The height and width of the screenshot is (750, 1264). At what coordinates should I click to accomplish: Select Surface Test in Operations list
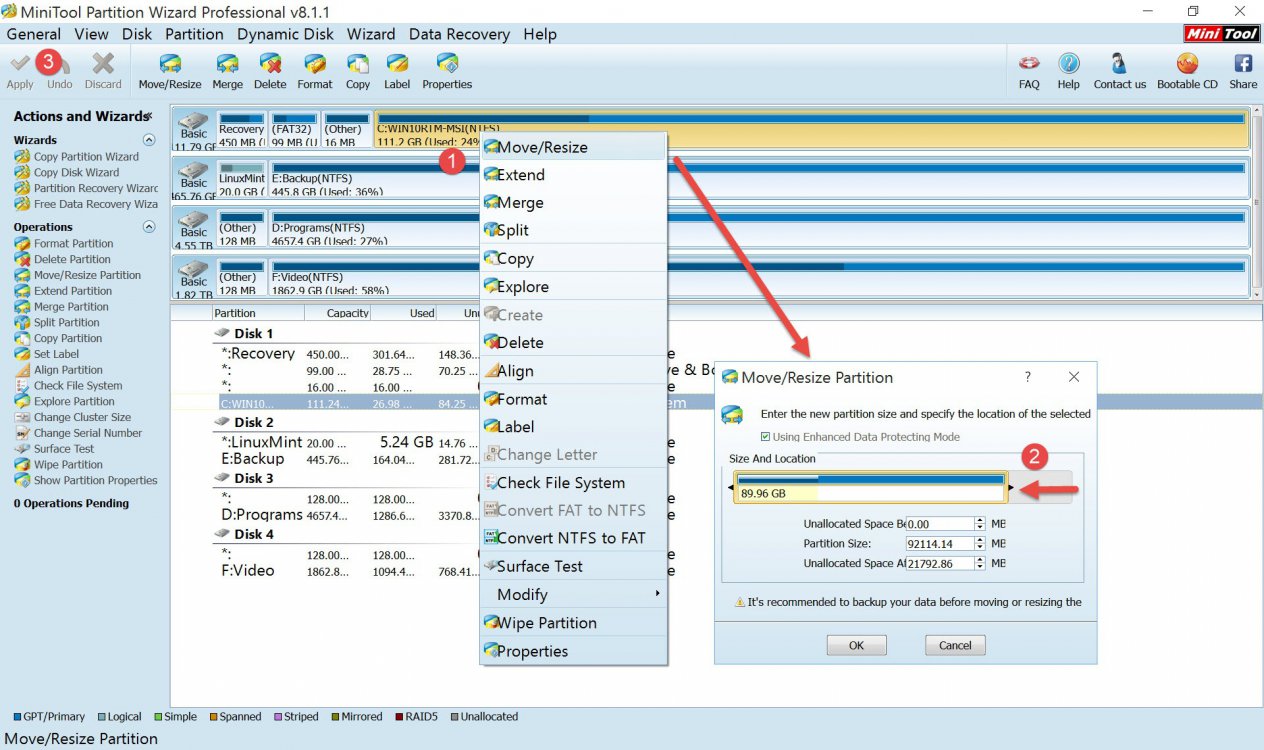(x=55, y=449)
